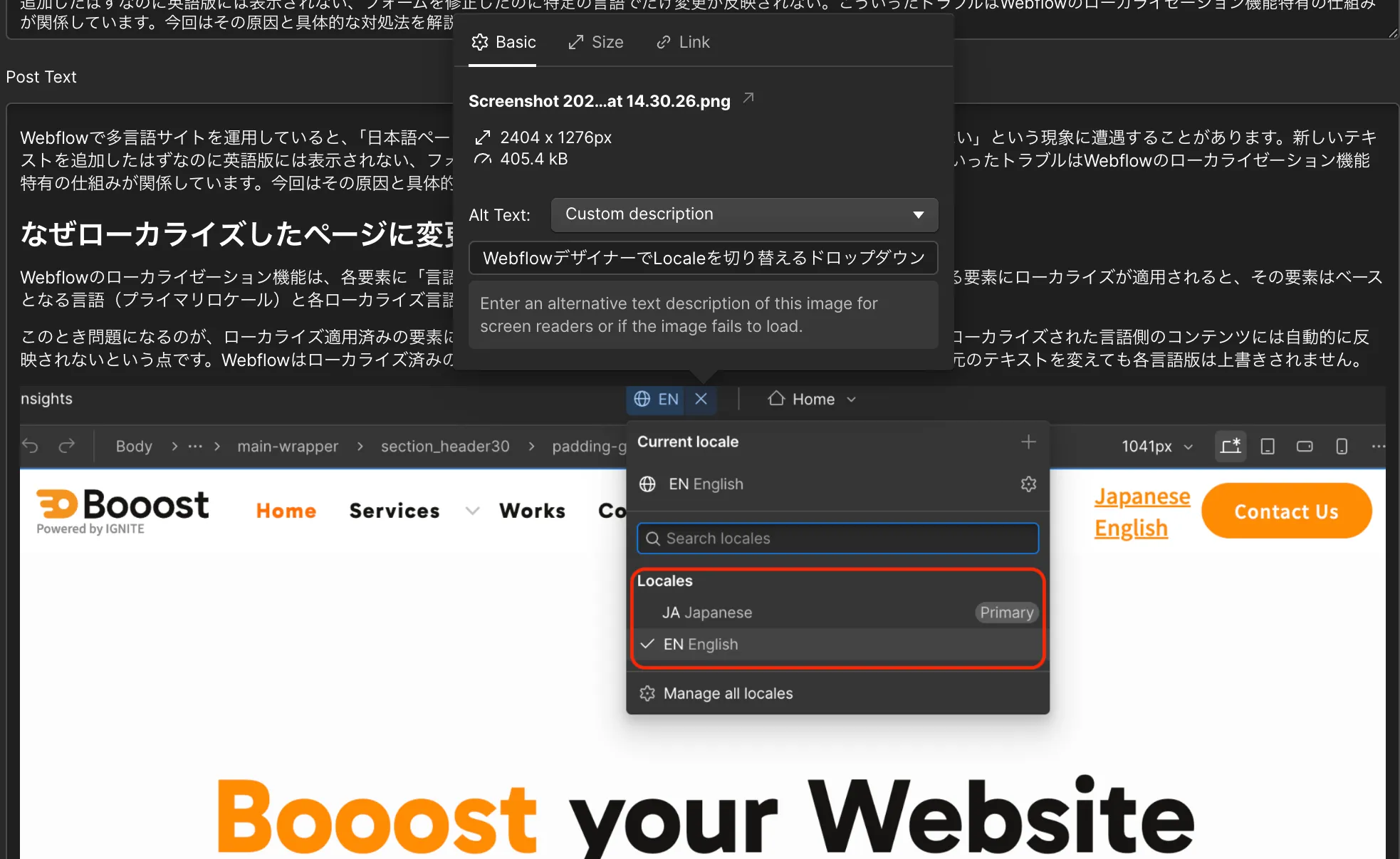Open the Size tab
The height and width of the screenshot is (859, 1400).
pos(596,43)
